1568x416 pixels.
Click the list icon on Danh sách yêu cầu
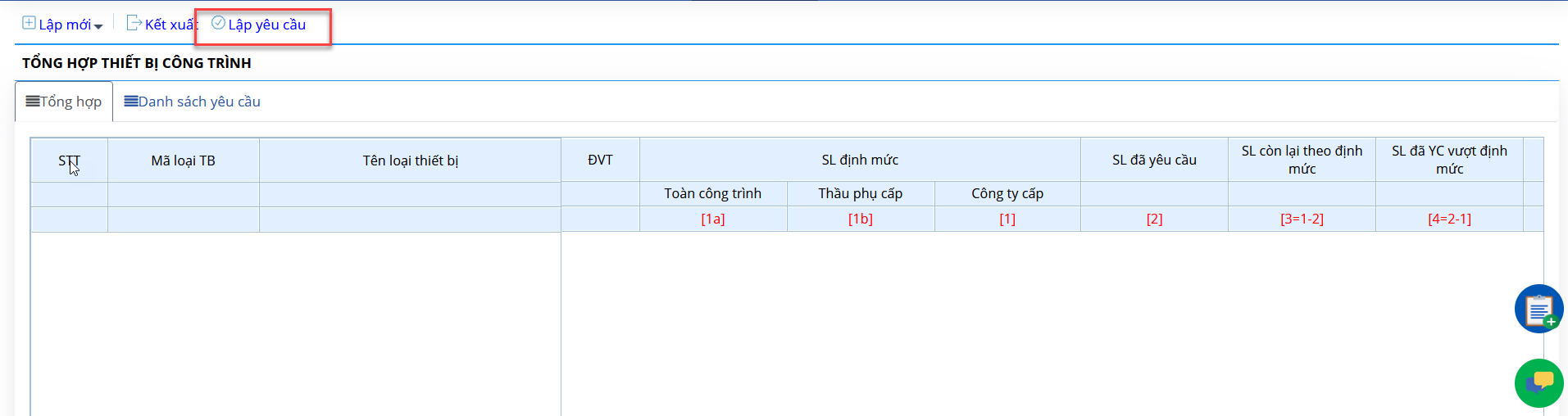[x=131, y=102]
